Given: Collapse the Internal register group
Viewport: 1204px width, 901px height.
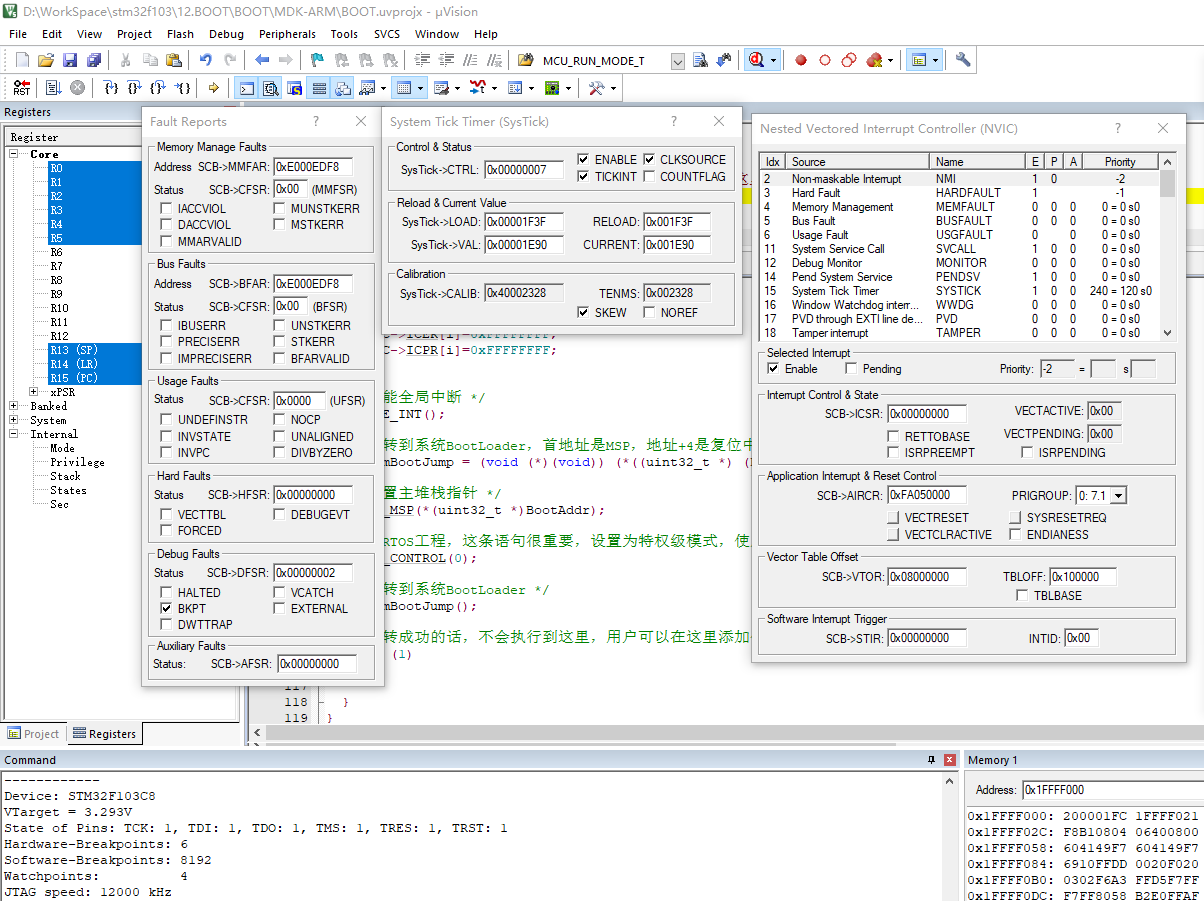Looking at the screenshot, I should click(x=15, y=434).
